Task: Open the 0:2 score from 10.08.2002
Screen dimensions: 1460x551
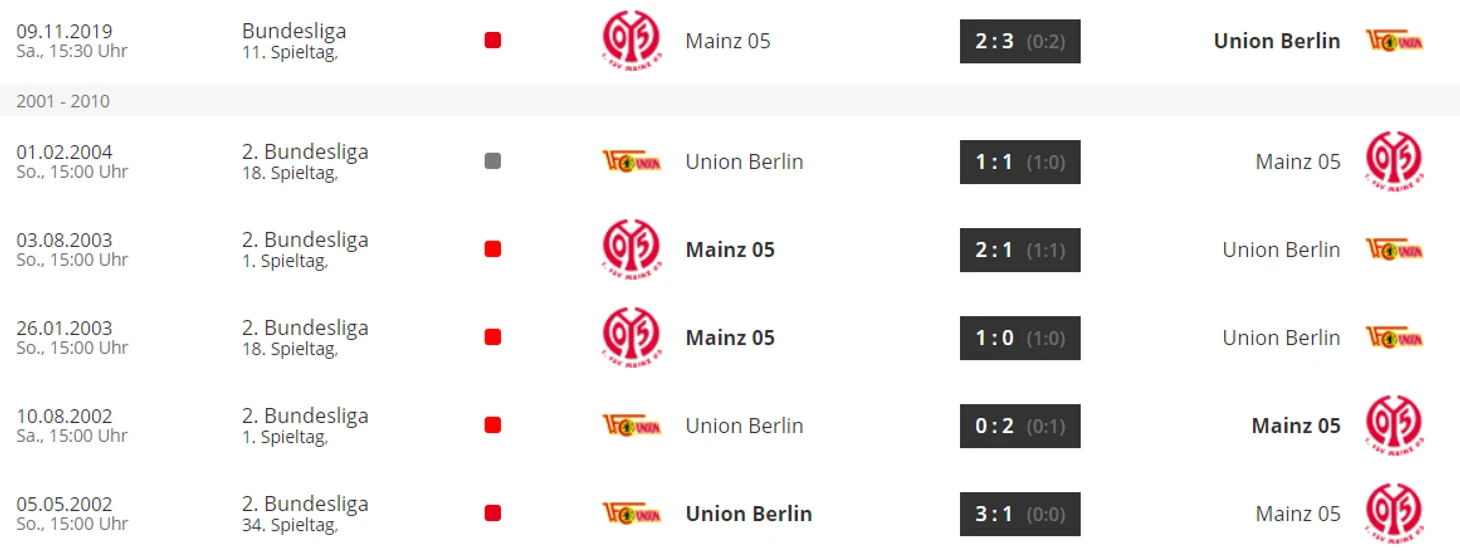Action: (1020, 425)
